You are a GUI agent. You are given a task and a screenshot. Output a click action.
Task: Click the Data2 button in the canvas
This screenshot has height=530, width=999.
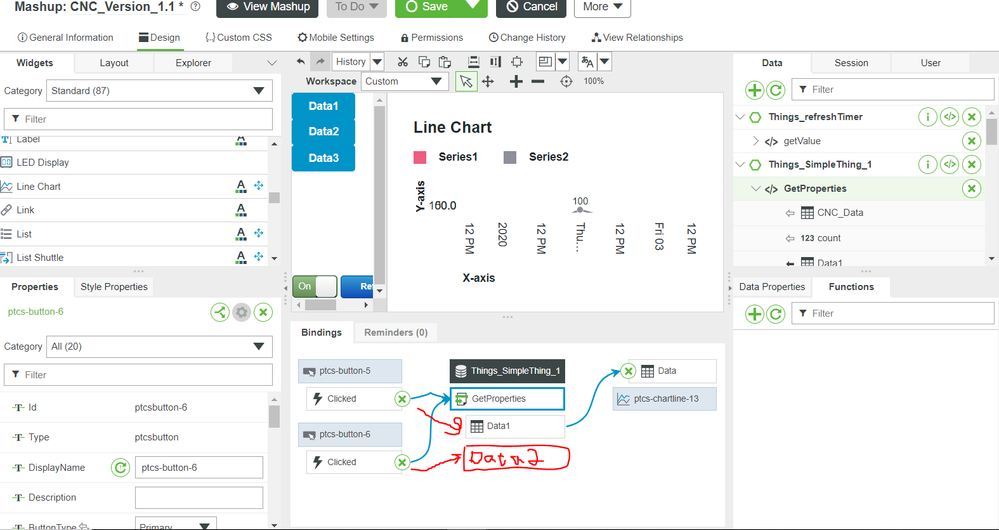click(323, 132)
